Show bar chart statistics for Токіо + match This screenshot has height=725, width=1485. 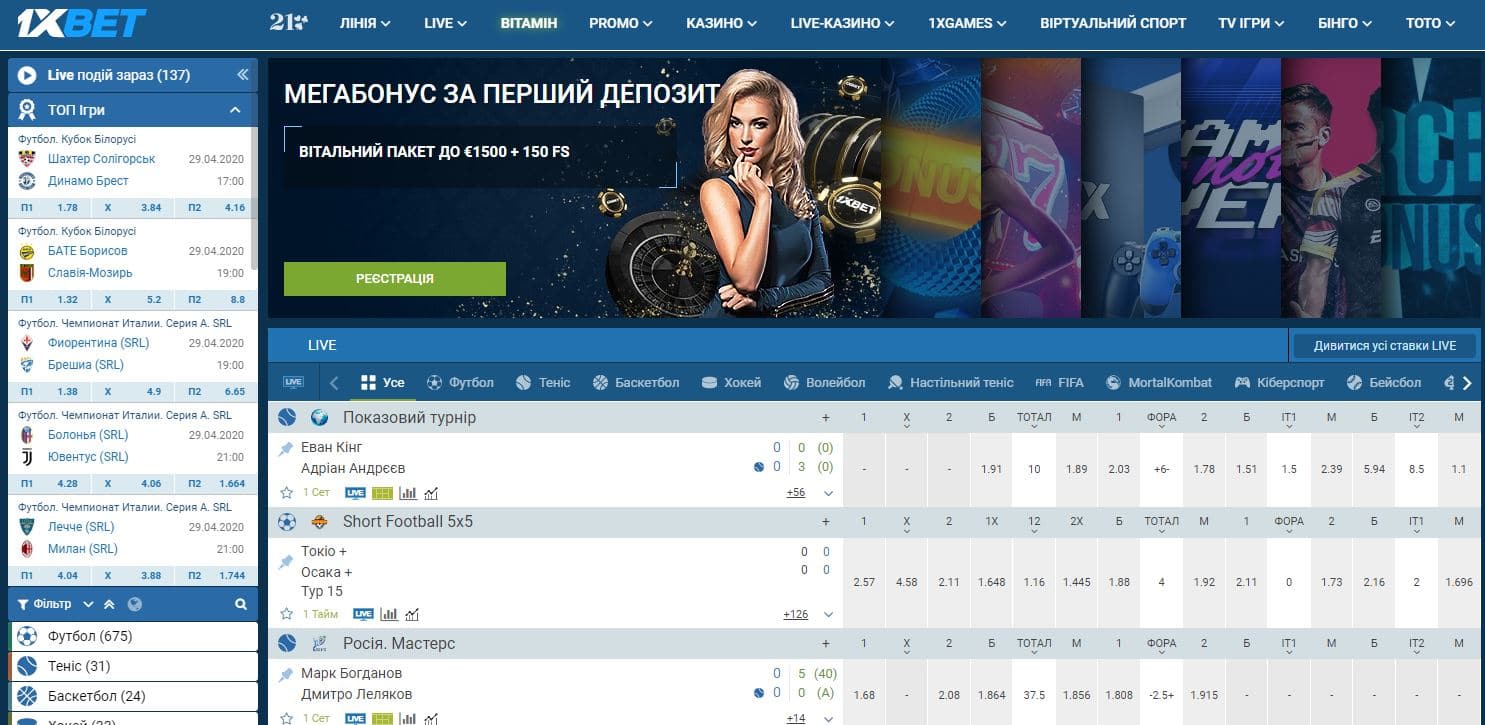click(389, 614)
